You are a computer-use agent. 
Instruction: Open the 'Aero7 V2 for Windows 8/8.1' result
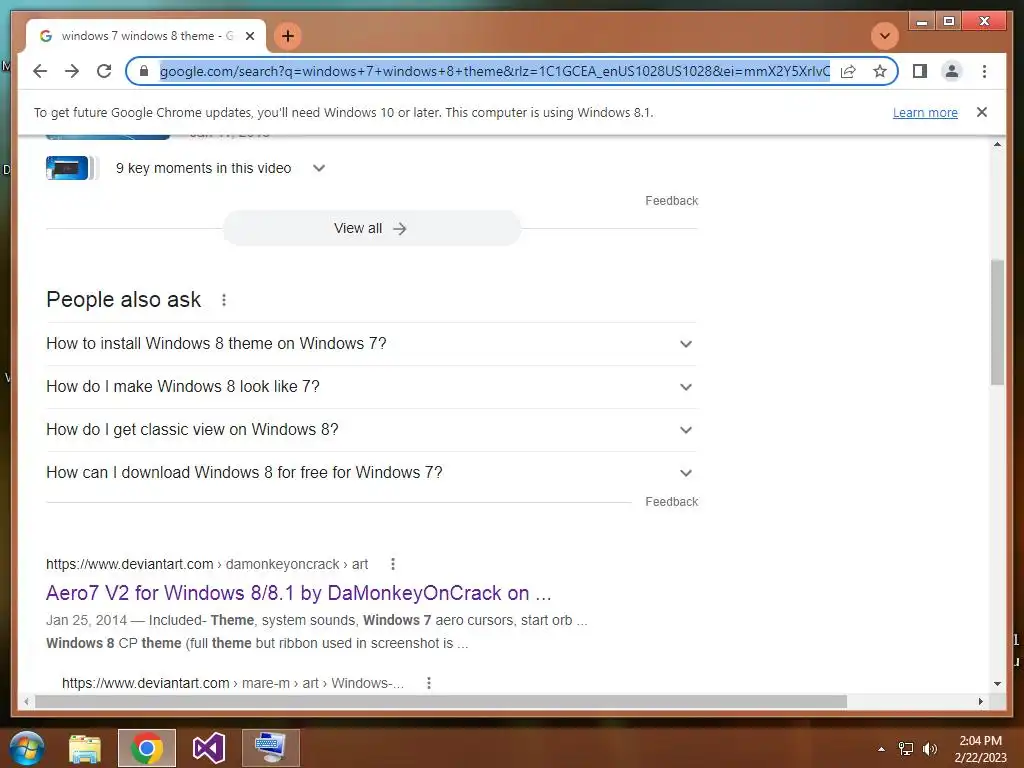(x=298, y=593)
